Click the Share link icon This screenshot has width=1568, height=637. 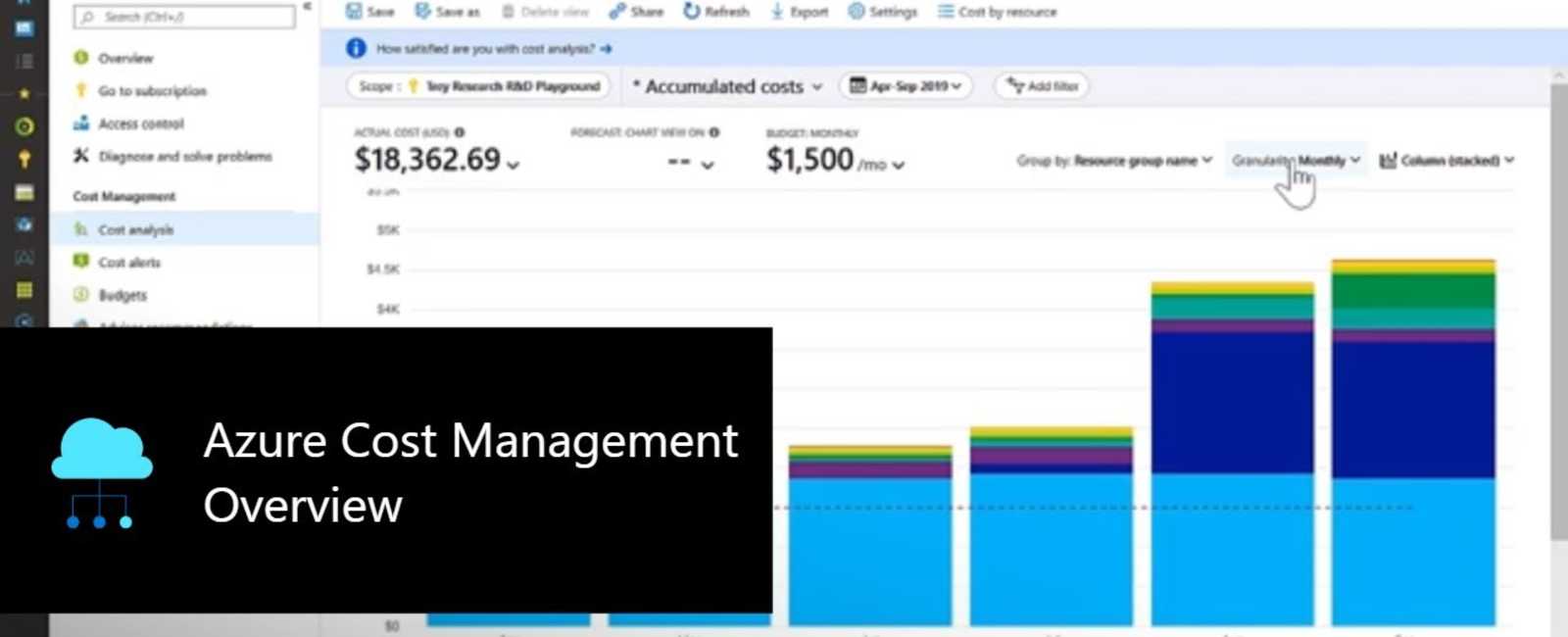click(616, 11)
